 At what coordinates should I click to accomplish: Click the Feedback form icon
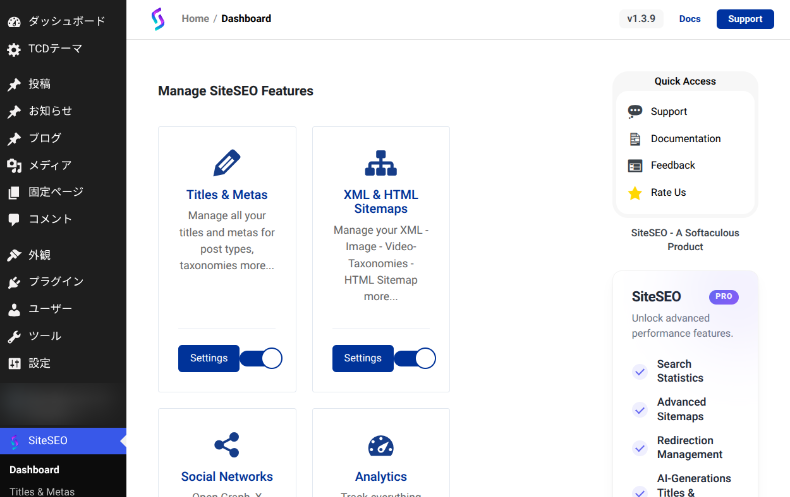point(635,166)
